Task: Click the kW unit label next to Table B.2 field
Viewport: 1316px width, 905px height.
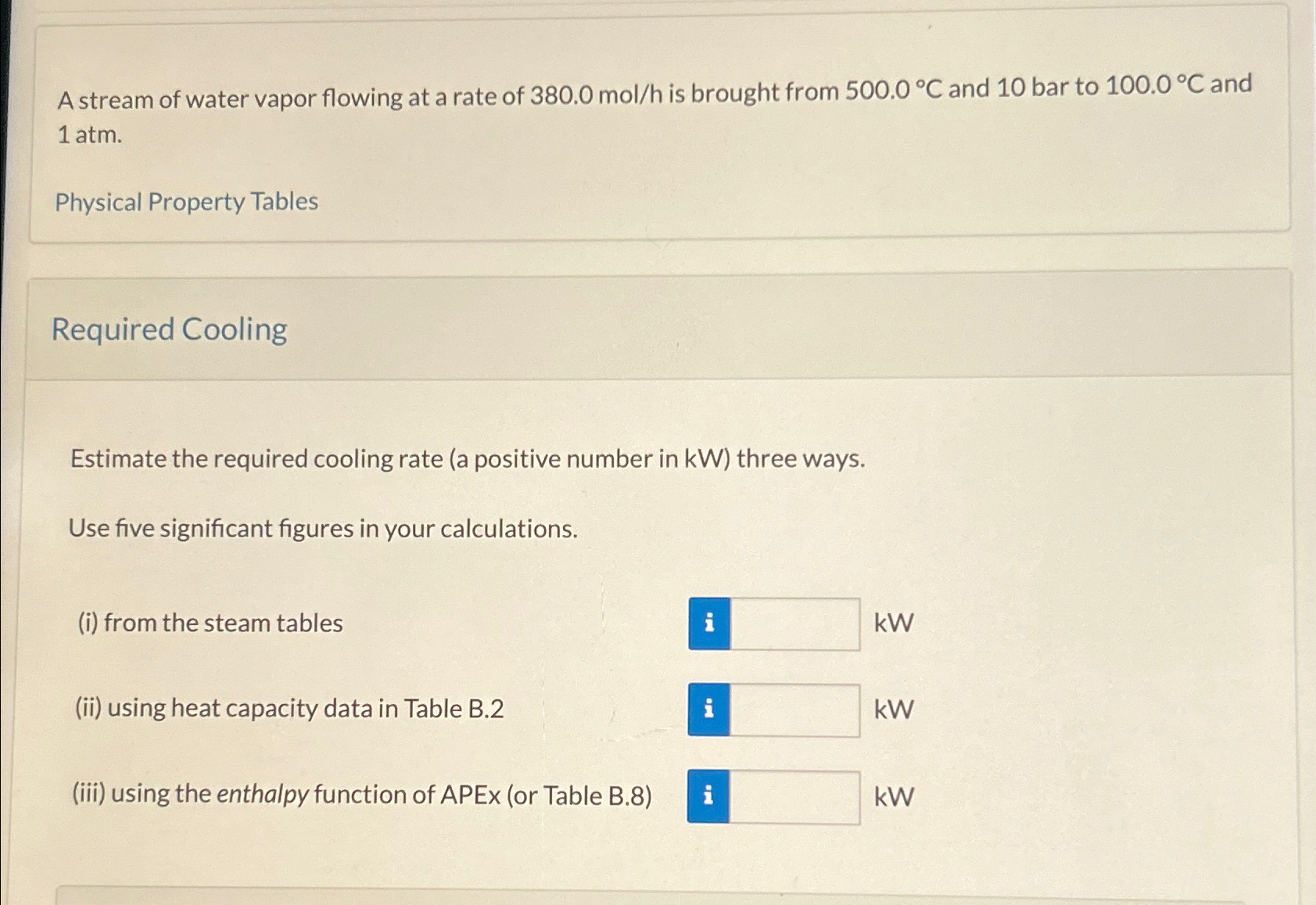Action: (893, 710)
